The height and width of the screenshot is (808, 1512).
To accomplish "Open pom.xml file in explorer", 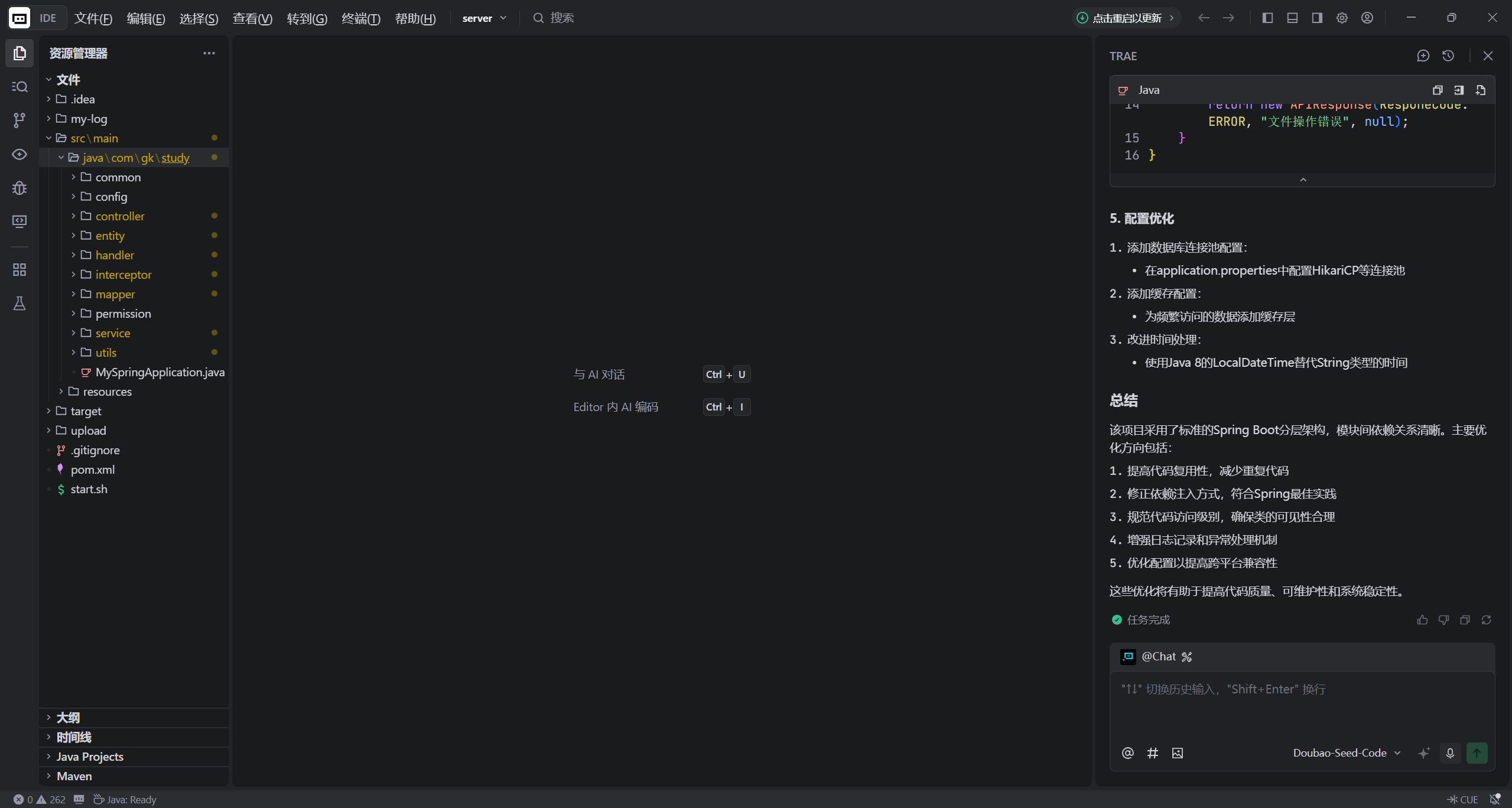I will point(93,470).
